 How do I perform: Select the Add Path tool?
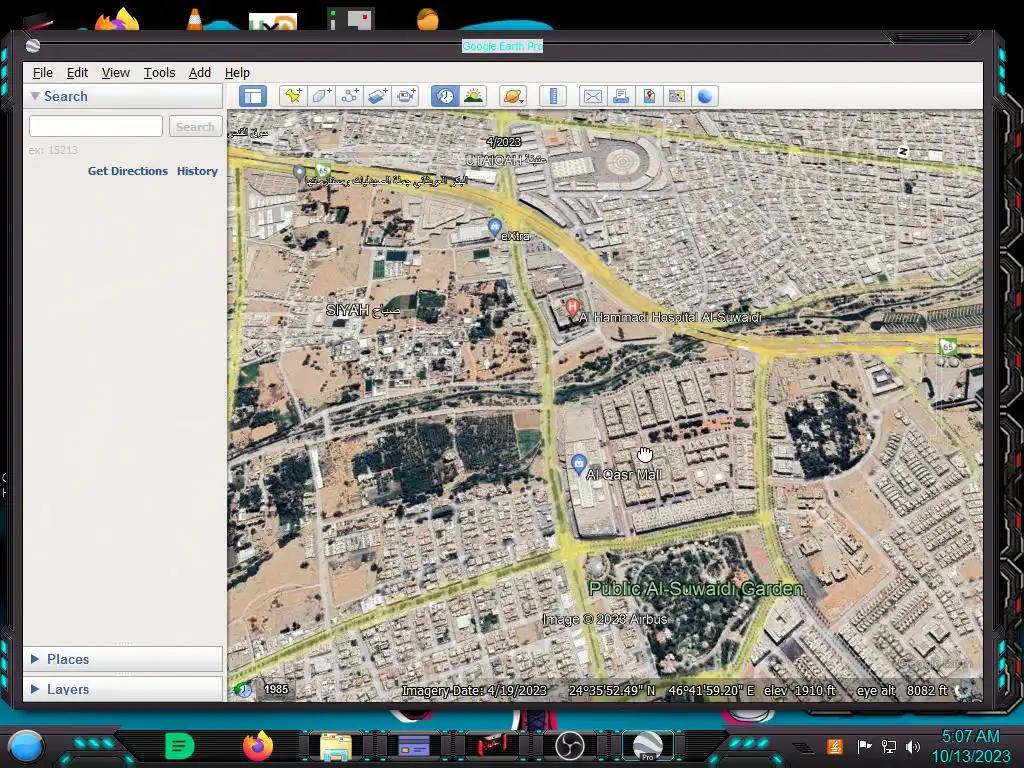pos(349,96)
